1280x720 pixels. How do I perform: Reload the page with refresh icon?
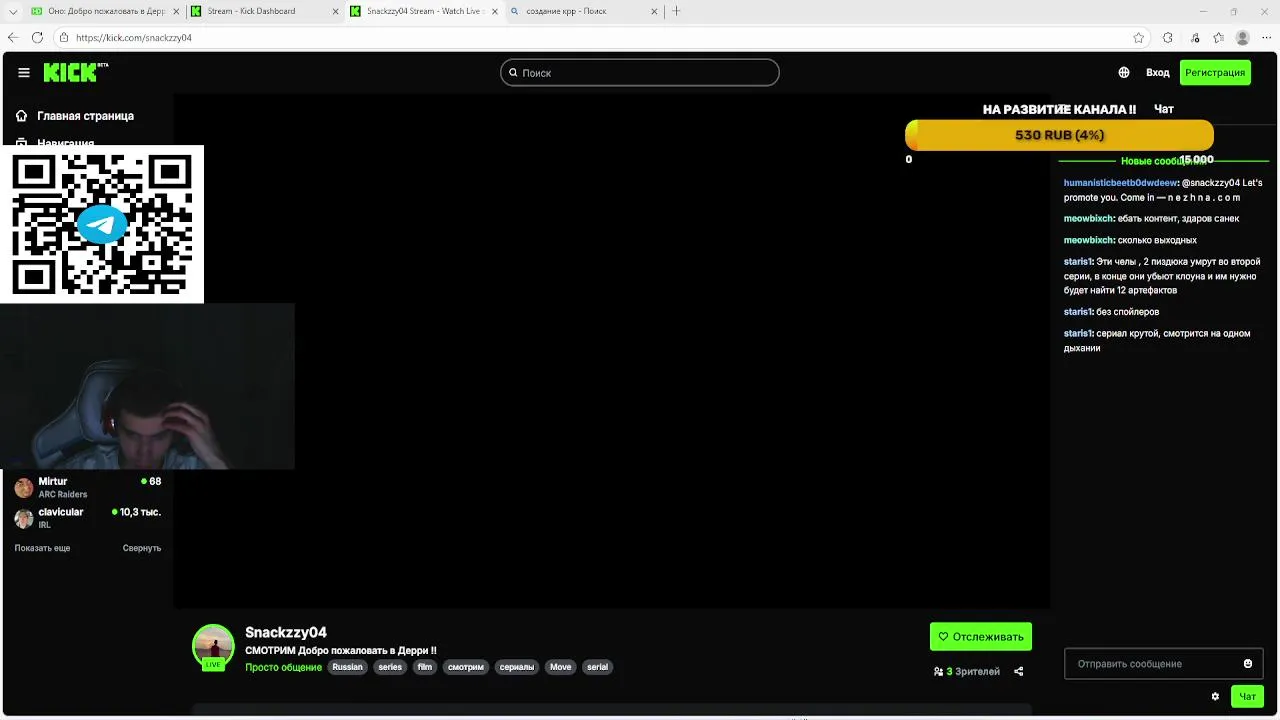(37, 38)
